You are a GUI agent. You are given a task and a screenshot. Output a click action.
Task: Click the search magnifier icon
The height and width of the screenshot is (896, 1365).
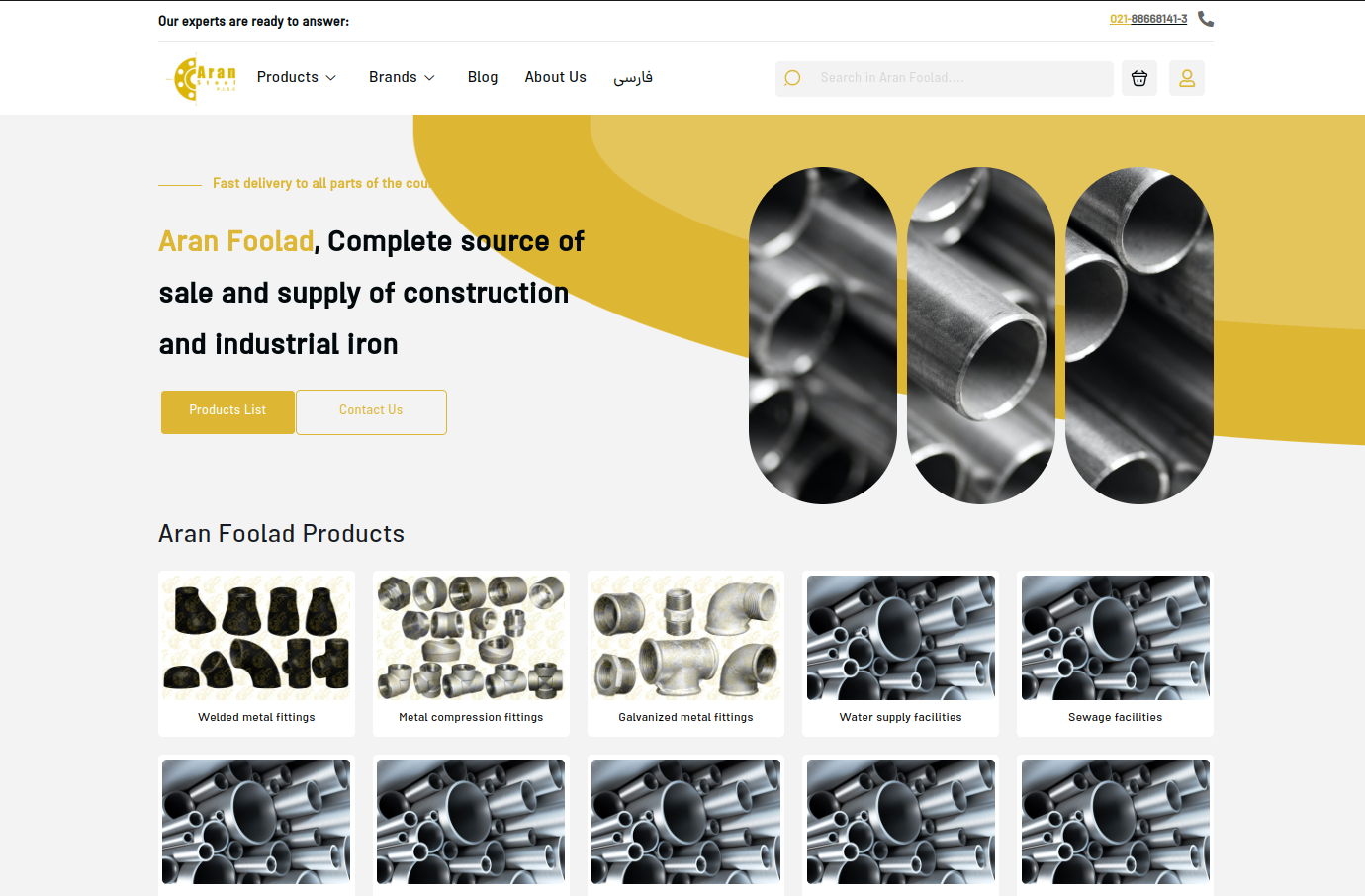pos(792,78)
